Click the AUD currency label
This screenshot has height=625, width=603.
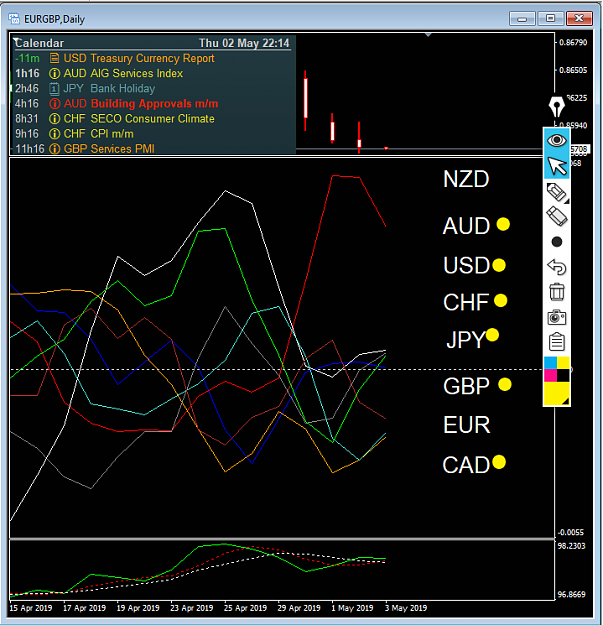click(466, 226)
